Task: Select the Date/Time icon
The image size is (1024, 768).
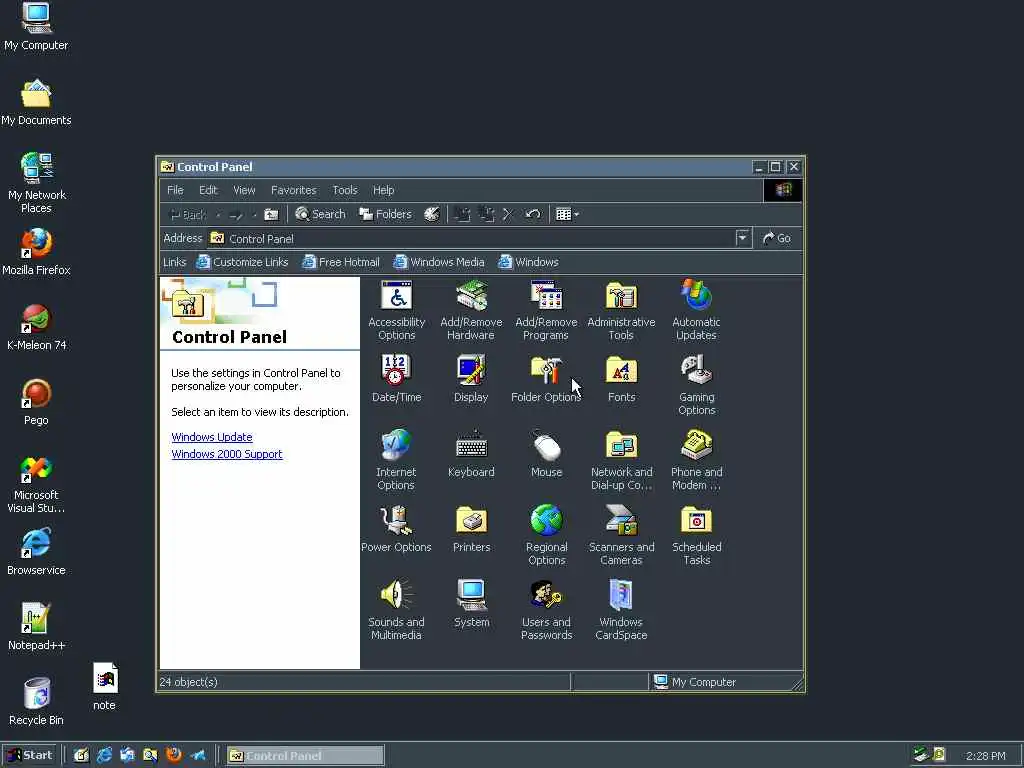Action: (396, 379)
